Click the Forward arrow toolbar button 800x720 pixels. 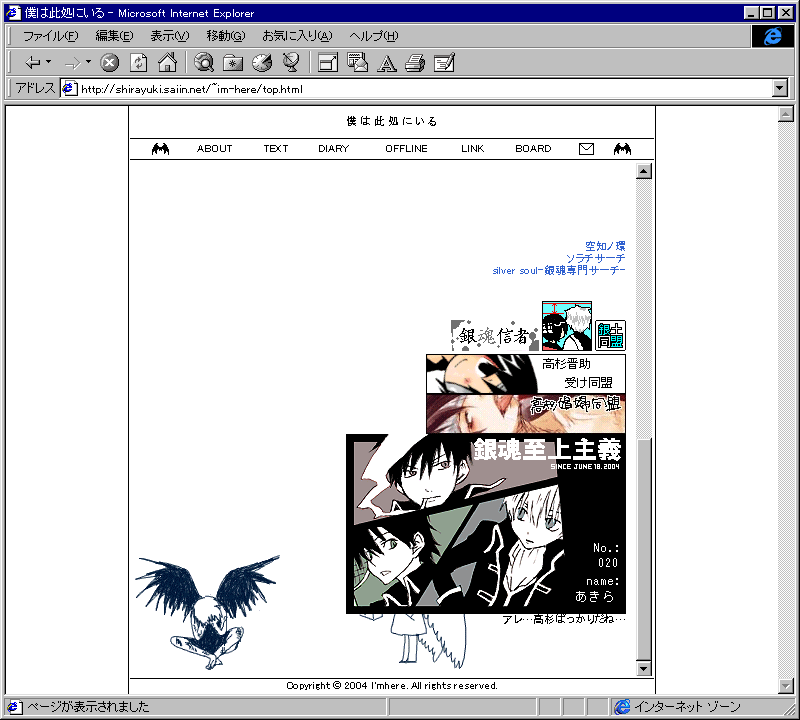click(x=73, y=63)
